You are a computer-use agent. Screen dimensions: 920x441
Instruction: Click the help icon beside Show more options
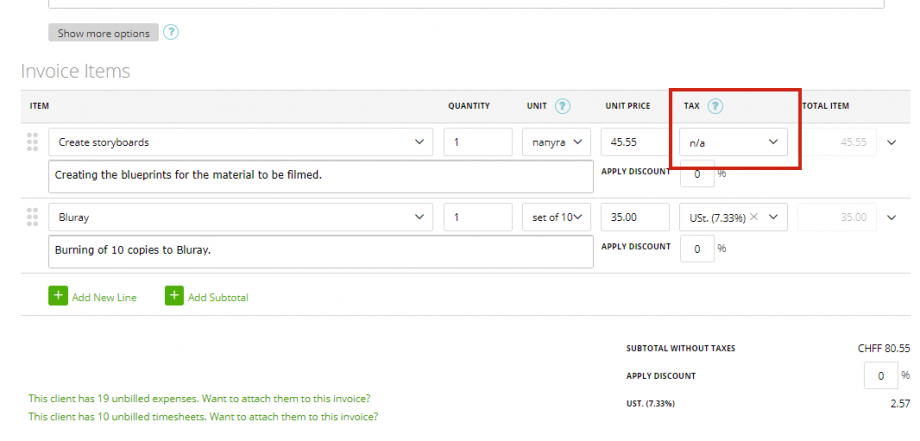(171, 32)
